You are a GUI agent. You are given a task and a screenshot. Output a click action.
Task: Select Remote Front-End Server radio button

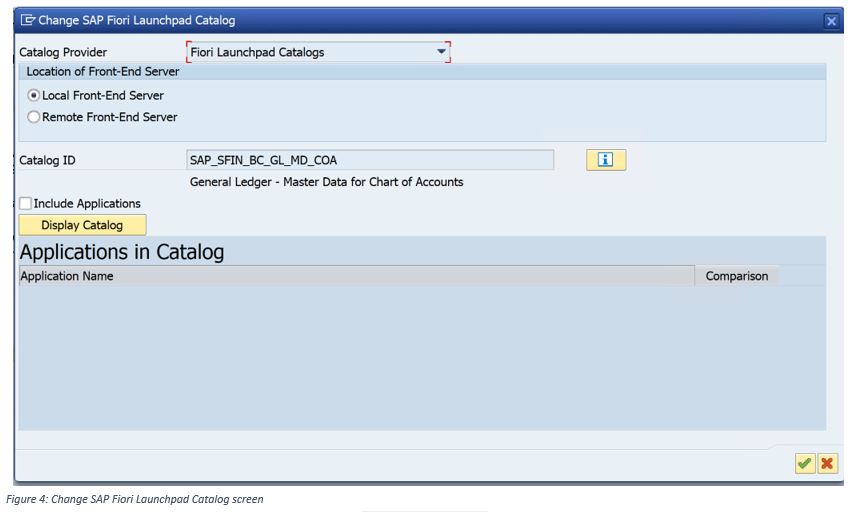tap(34, 117)
